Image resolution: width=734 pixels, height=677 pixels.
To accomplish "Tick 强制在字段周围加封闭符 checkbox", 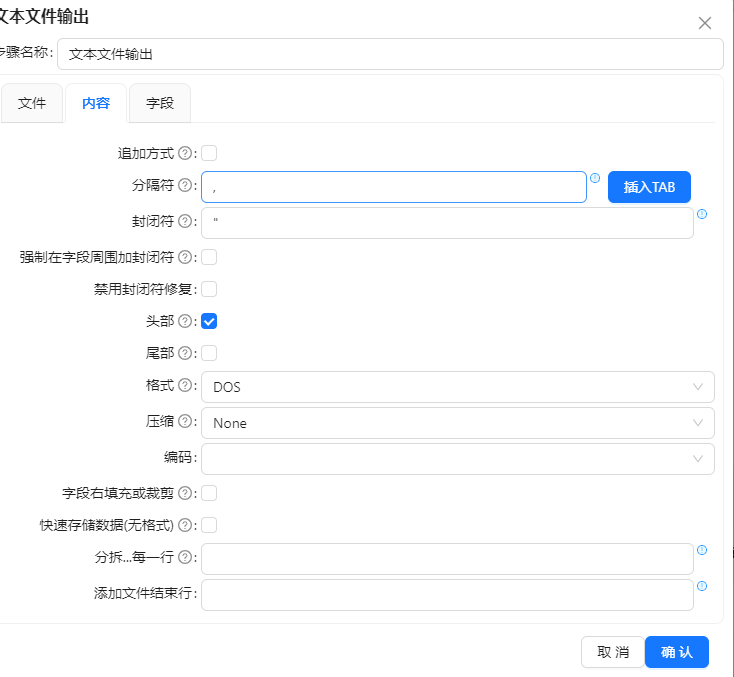I will coord(210,257).
